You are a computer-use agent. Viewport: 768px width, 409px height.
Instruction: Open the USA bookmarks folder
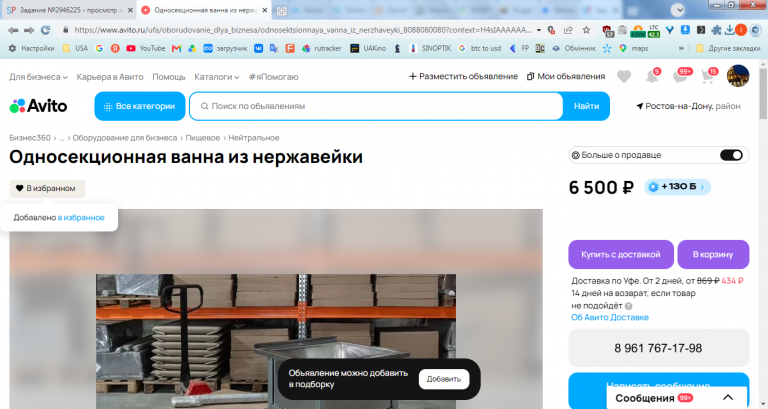75,48
